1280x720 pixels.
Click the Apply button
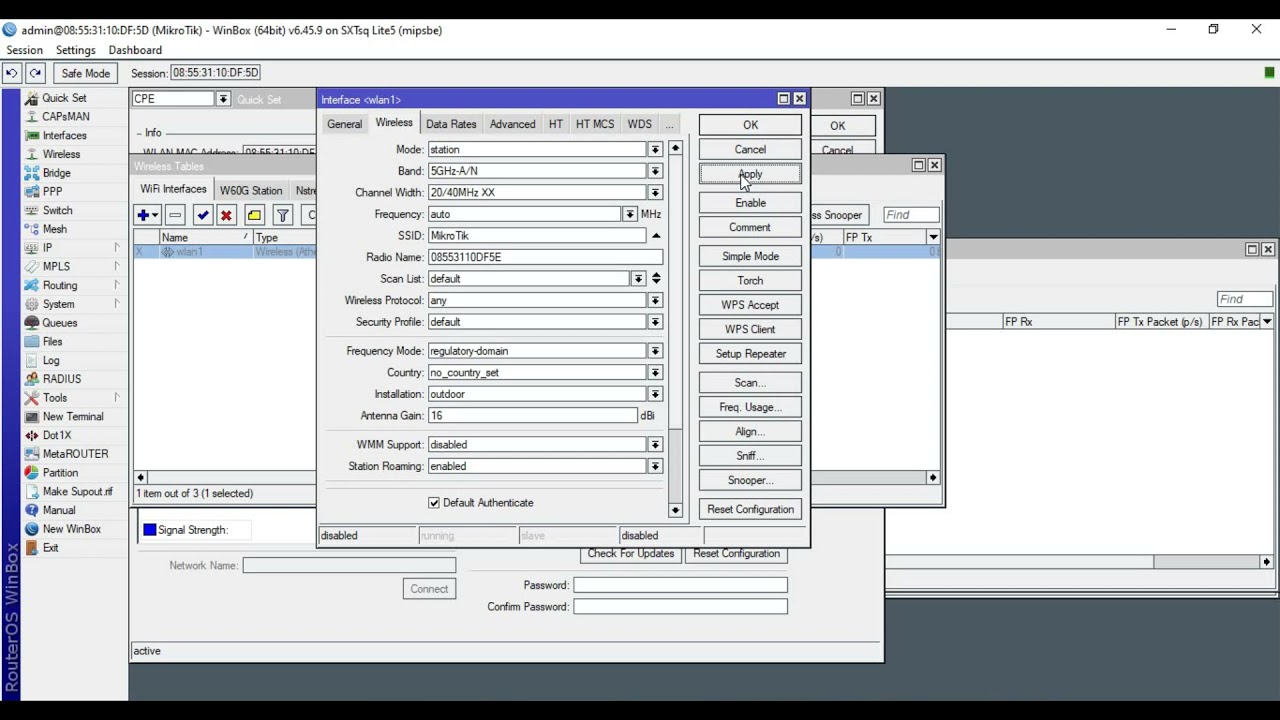click(750, 174)
